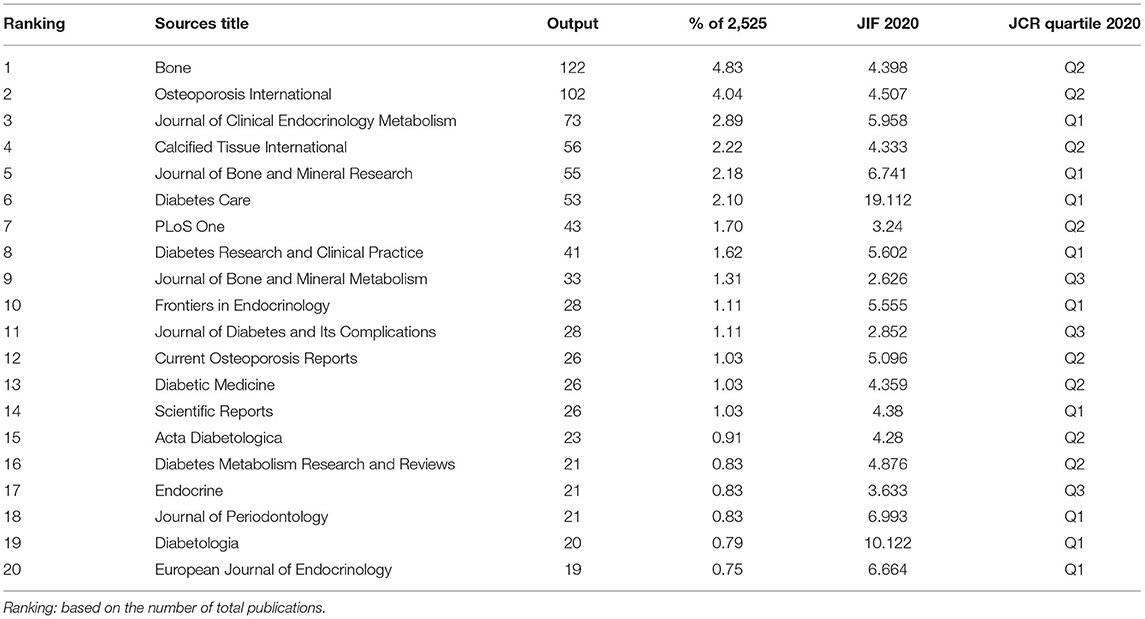The image size is (1145, 619).
Task: Select Current Osteoporosis Reports entry
Action: pyautogui.click(x=256, y=358)
